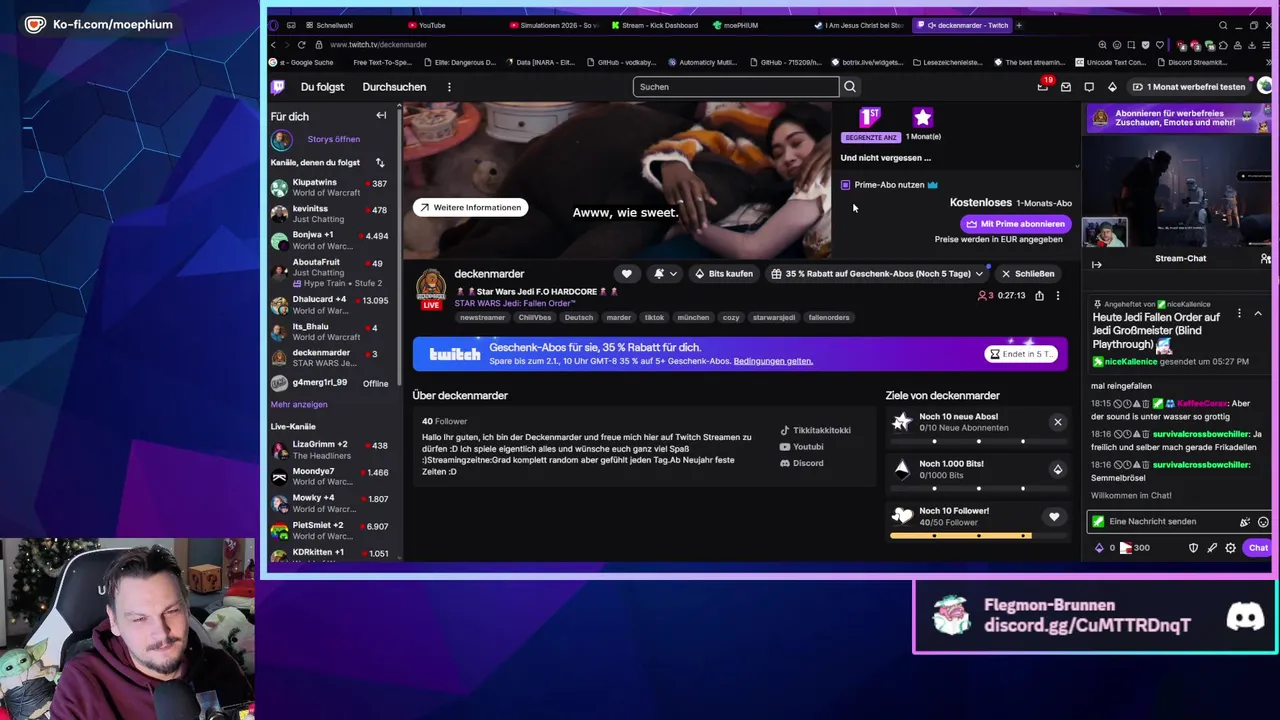Click the search magnifier button
This screenshot has height=720, width=1280.
pos(849,87)
